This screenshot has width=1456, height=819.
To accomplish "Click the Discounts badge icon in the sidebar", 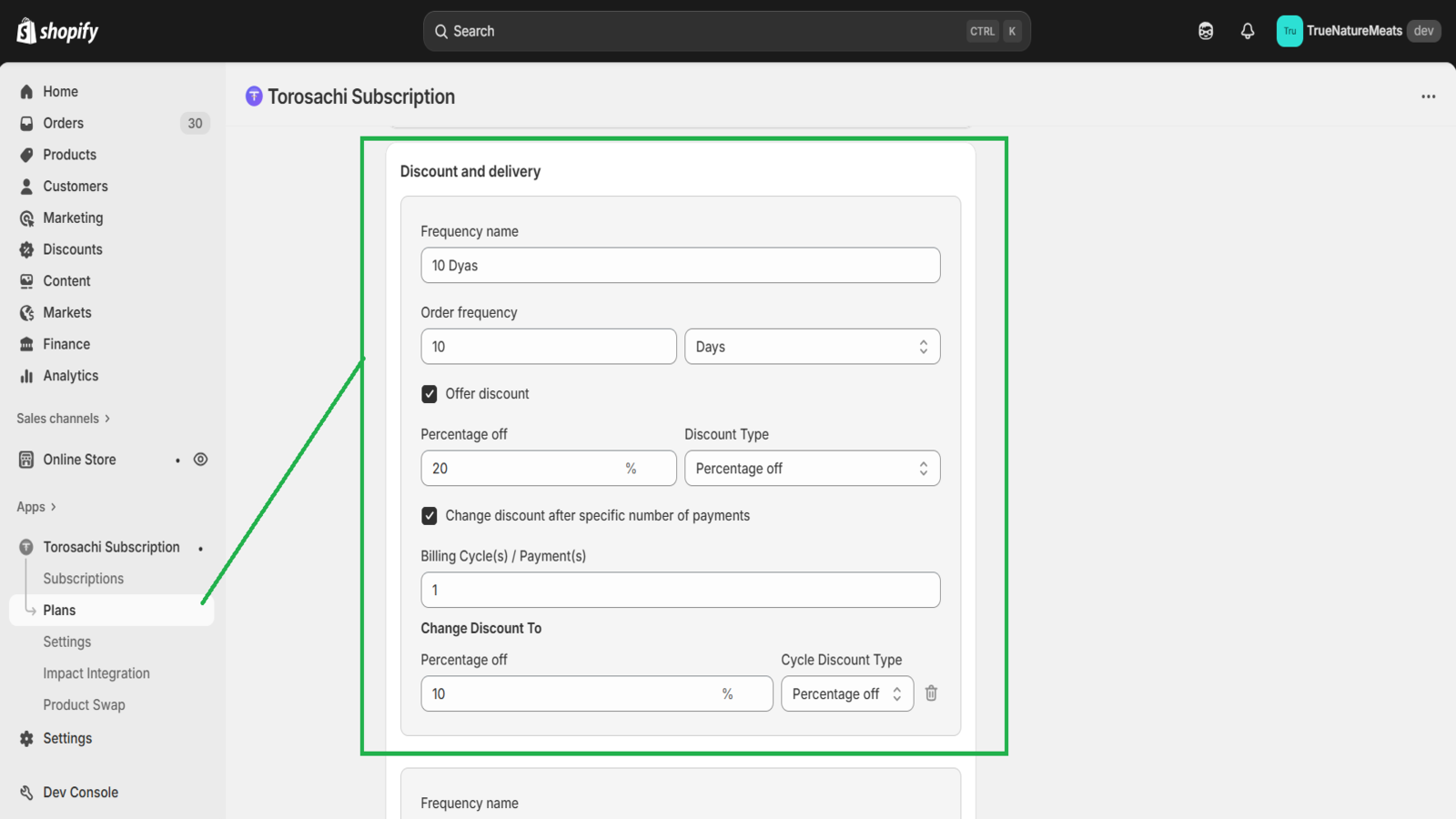I will point(26,249).
